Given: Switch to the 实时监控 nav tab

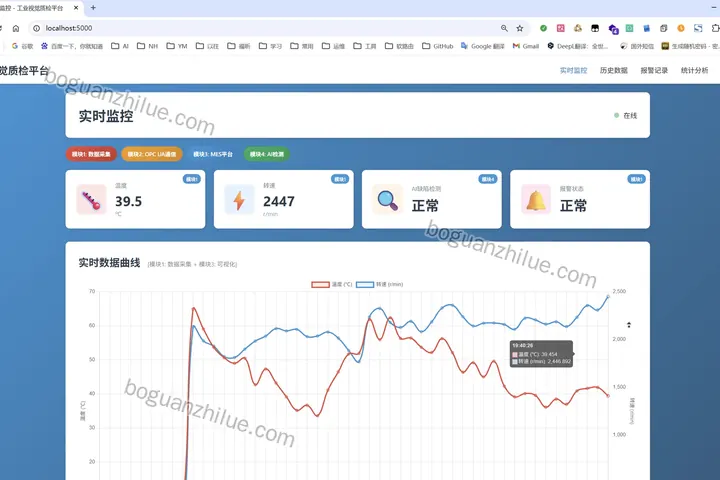Looking at the screenshot, I should click(574, 70).
